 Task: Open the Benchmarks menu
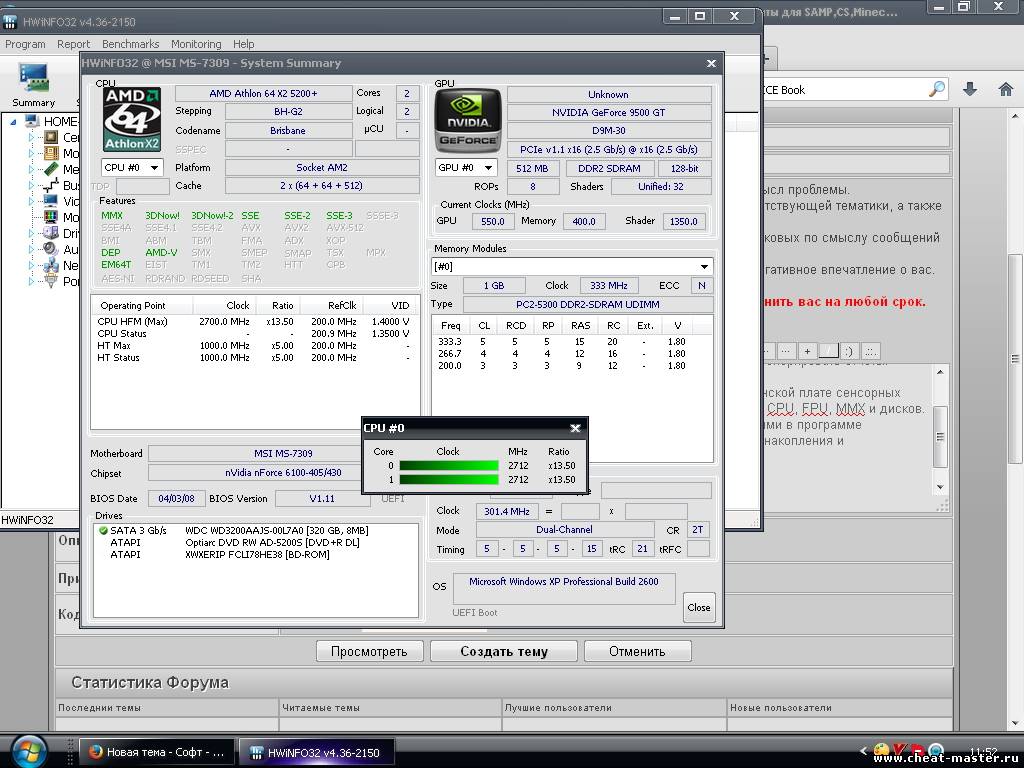click(x=130, y=44)
